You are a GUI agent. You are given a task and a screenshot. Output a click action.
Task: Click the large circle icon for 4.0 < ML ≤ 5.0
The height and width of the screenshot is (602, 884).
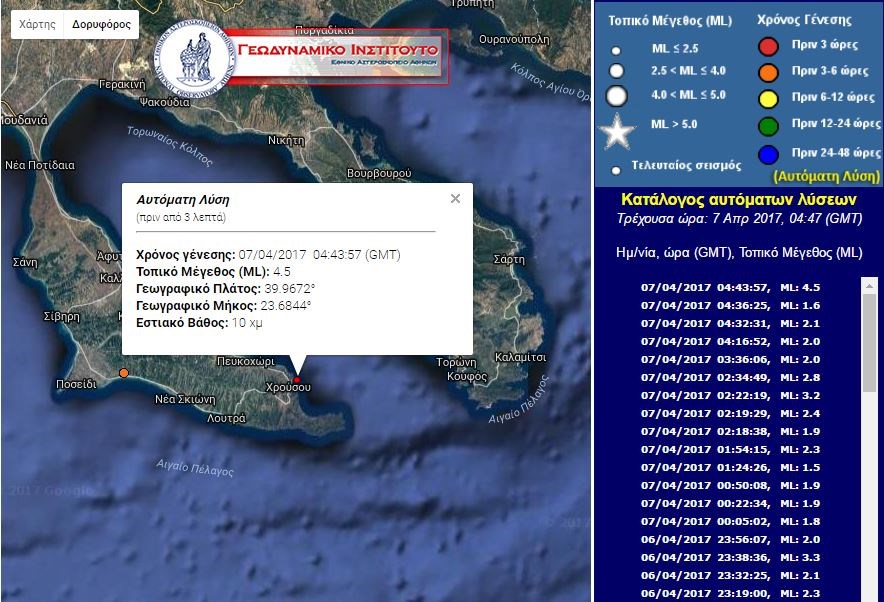point(617,96)
